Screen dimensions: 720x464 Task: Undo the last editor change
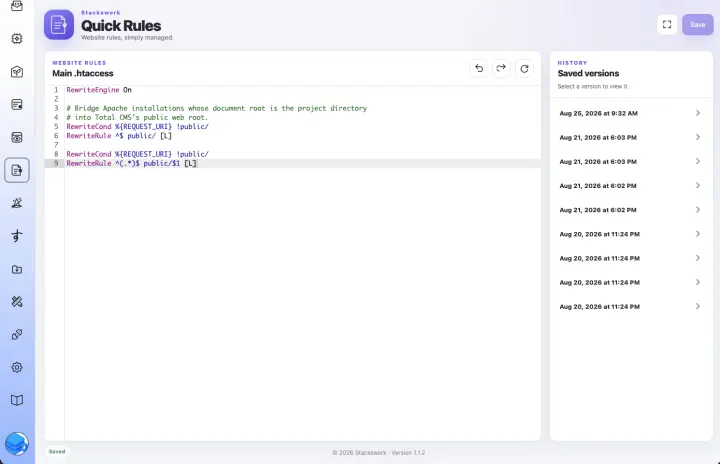479,68
